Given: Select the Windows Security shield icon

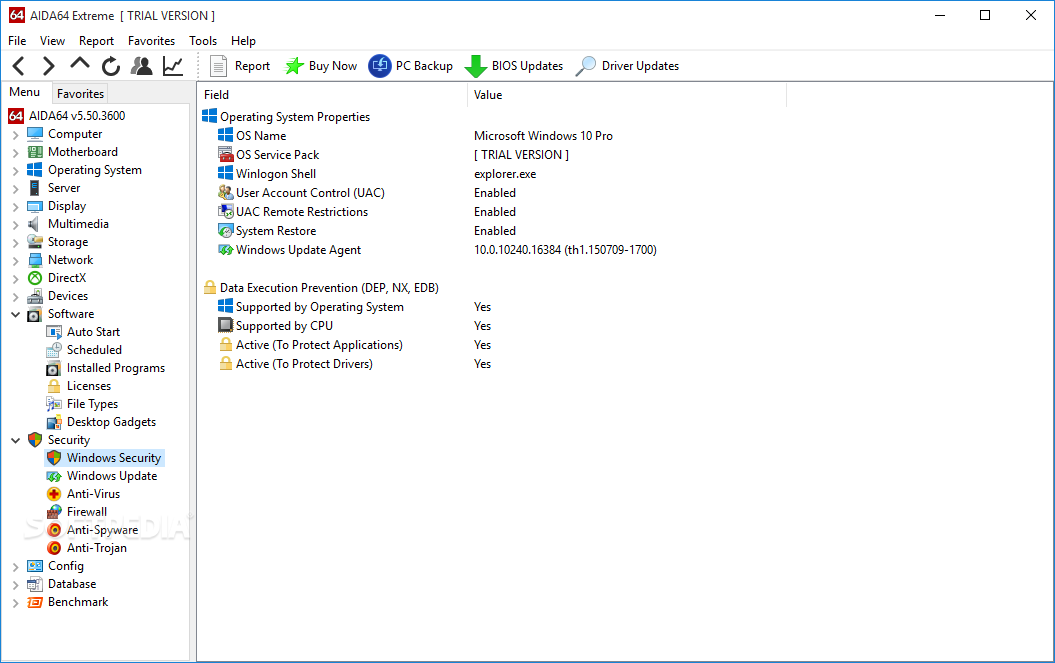Looking at the screenshot, I should point(54,458).
